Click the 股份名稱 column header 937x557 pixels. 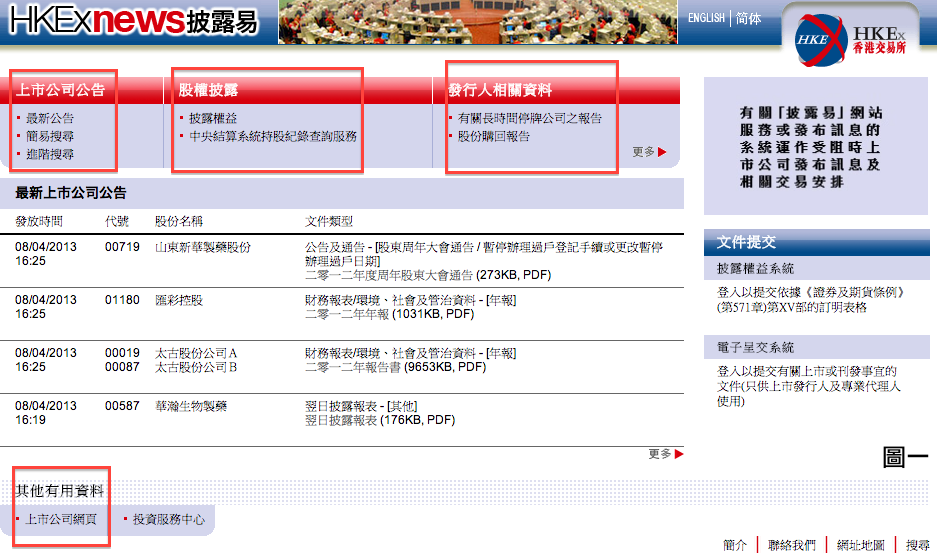click(179, 221)
